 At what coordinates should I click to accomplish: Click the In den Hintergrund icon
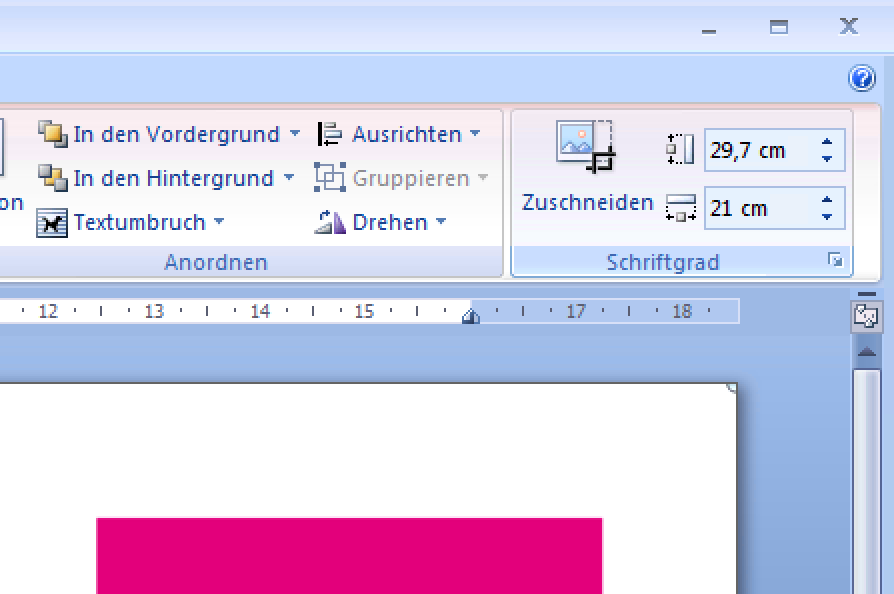point(52,178)
